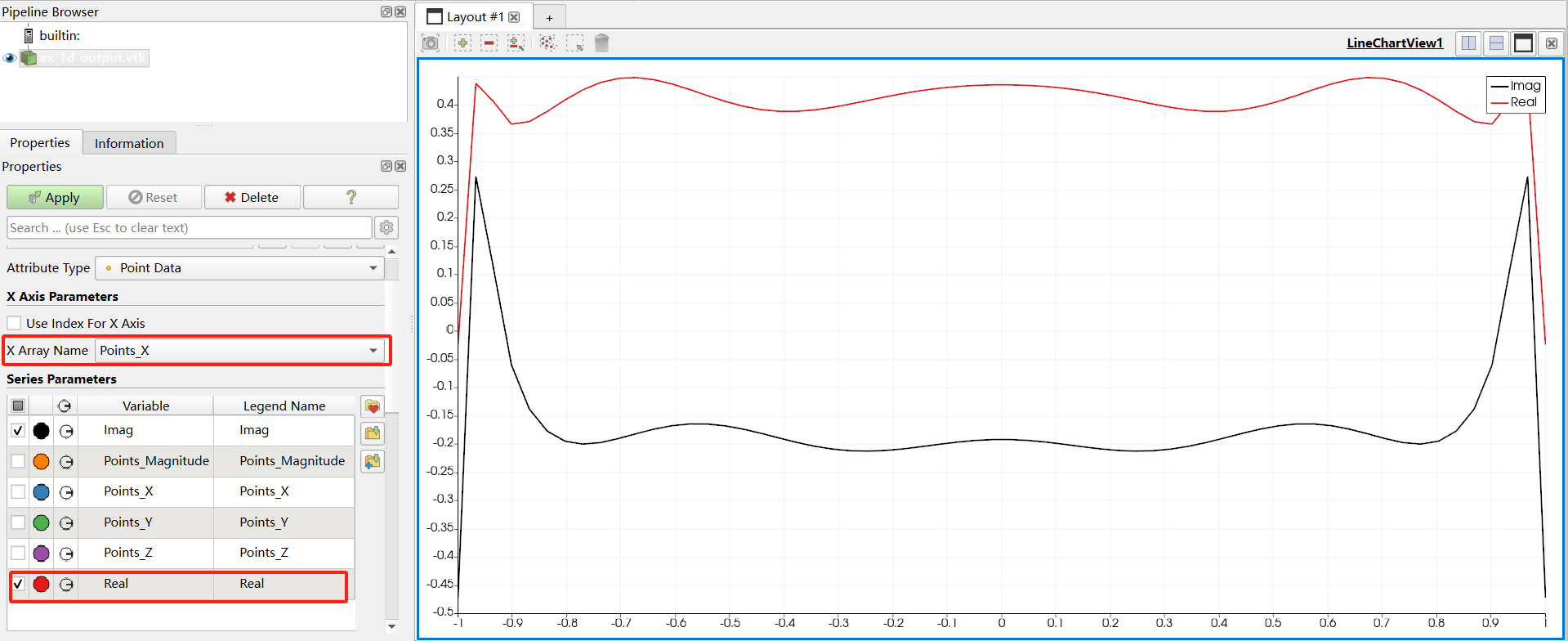Close the Pipeline Browser panel
This screenshot has width=1568, height=641.
tap(400, 11)
